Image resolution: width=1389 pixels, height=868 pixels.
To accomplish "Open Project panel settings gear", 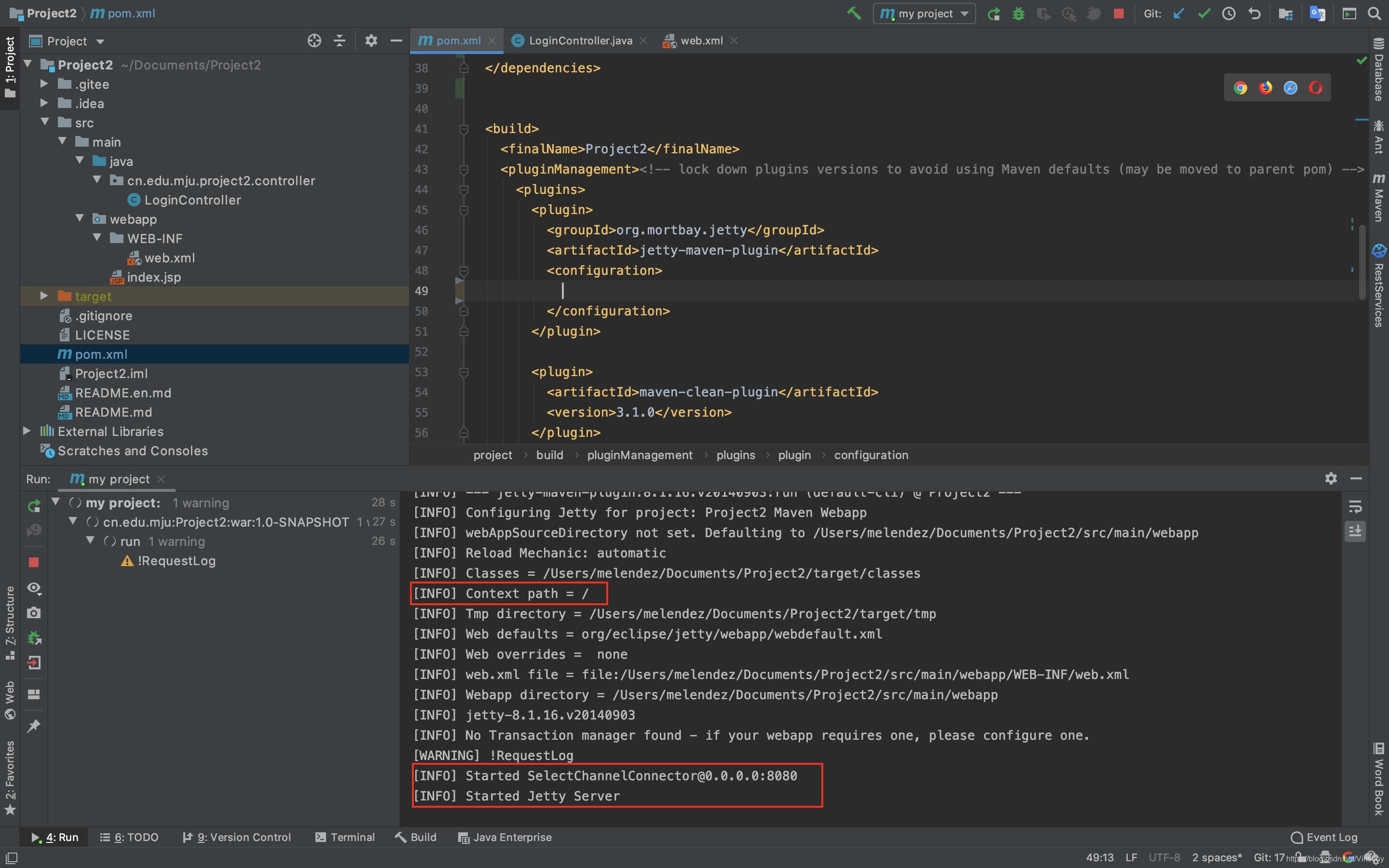I will [x=371, y=41].
